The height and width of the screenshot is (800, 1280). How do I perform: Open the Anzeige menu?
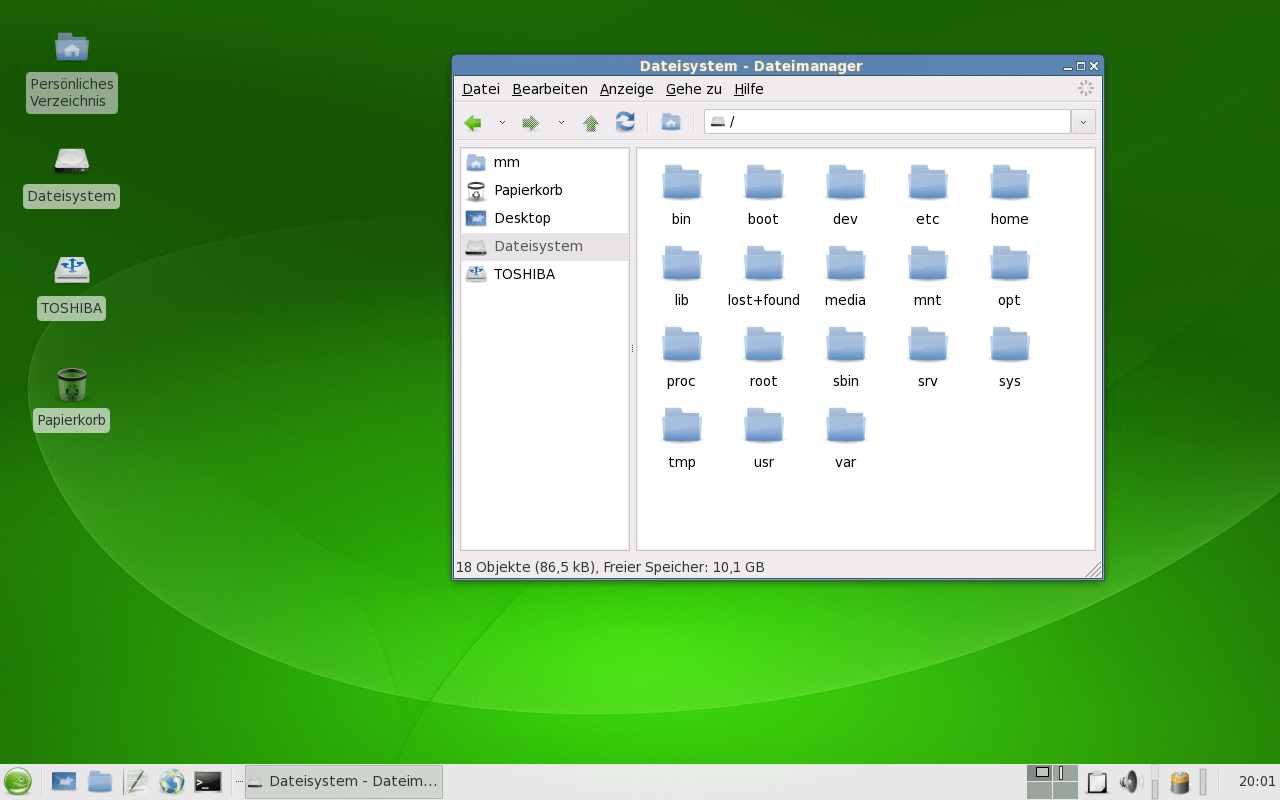point(627,89)
